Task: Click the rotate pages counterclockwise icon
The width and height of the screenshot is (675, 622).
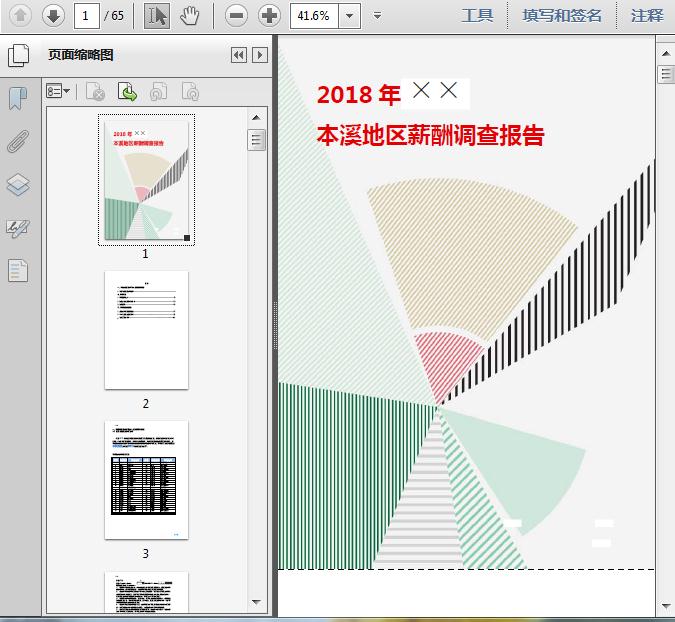Action: coord(158,91)
